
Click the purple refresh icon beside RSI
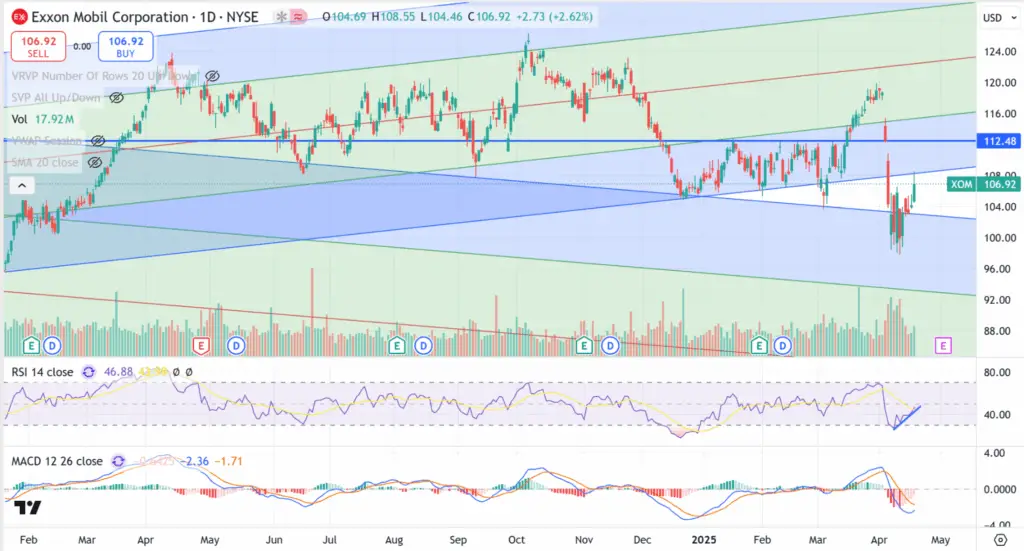(x=88, y=372)
